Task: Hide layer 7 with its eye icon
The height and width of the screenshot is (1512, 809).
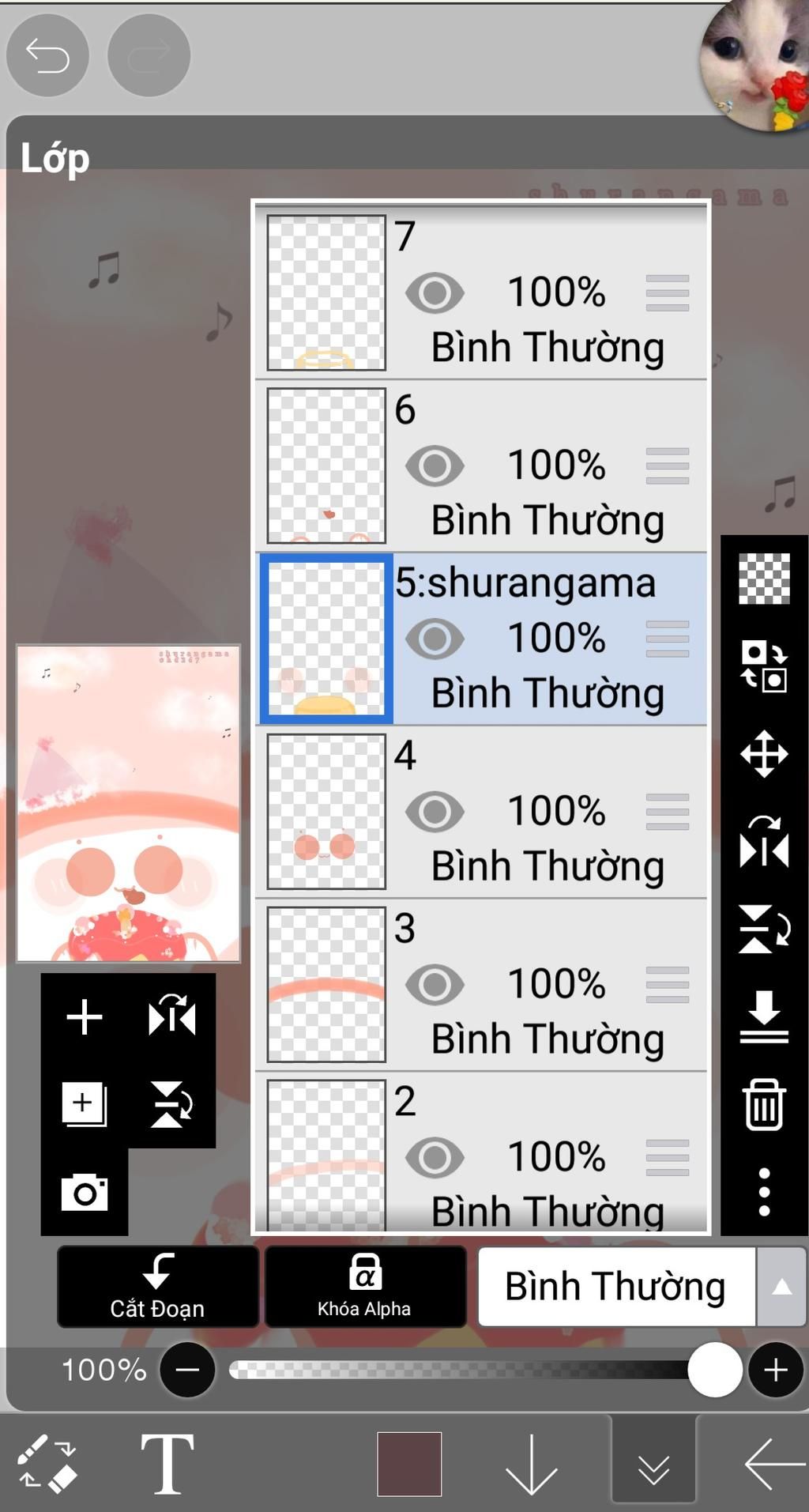Action: tap(435, 293)
